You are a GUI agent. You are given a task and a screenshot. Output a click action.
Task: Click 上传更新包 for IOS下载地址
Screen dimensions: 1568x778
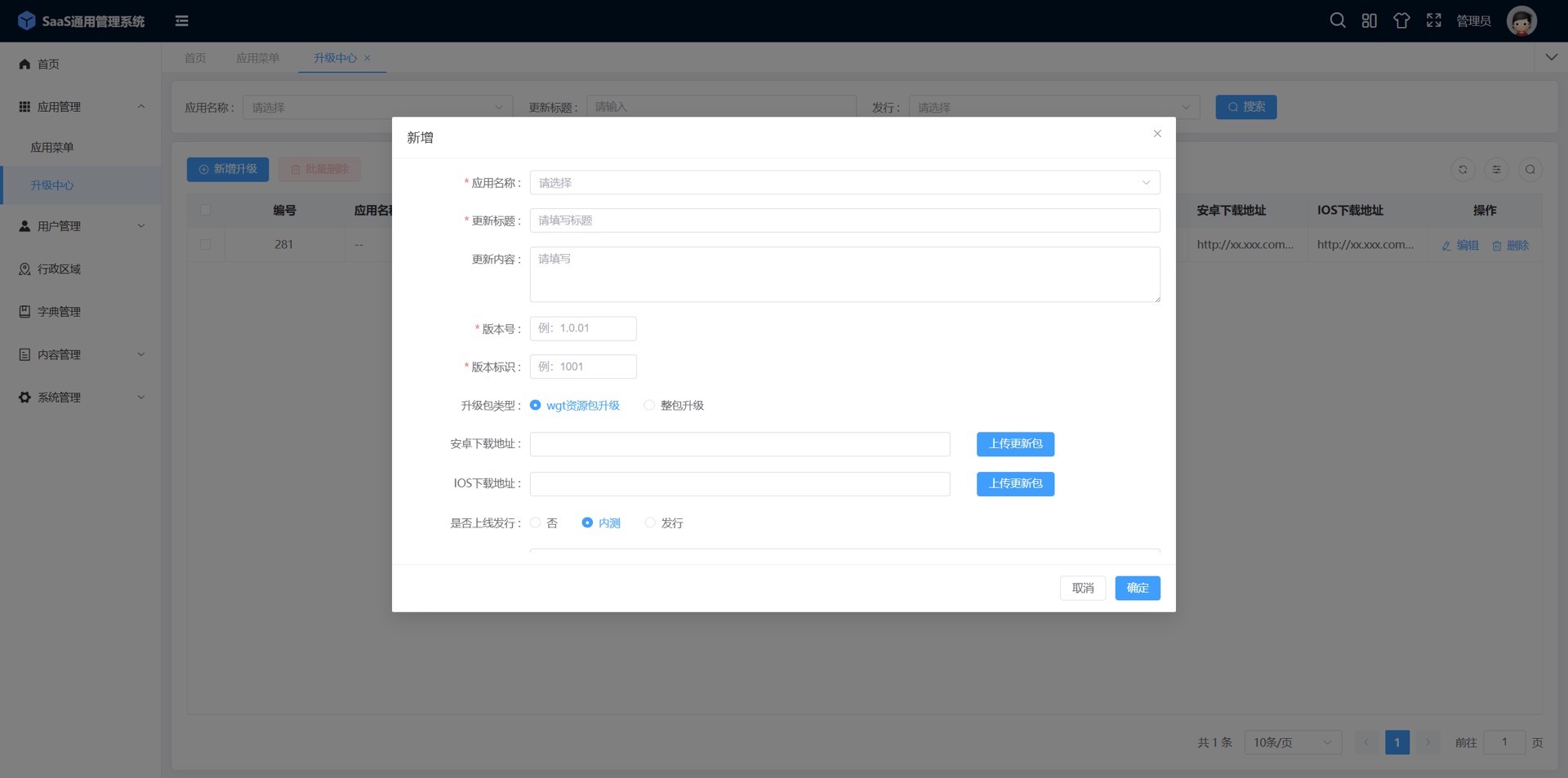pos(1015,484)
